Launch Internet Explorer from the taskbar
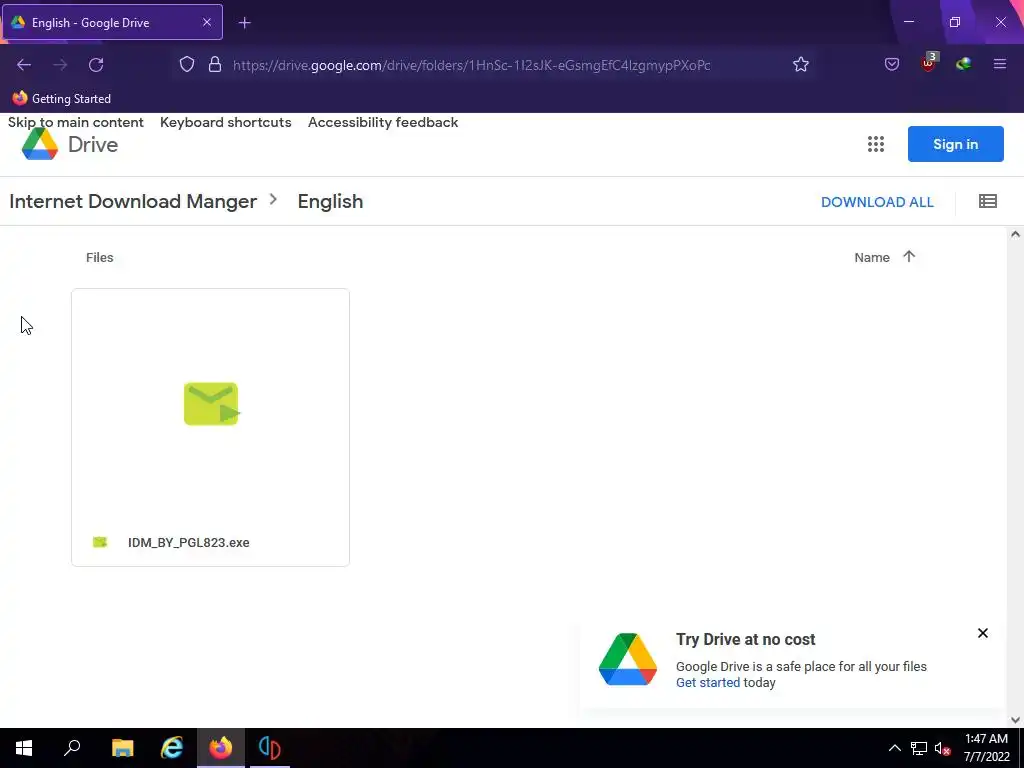1024x768 pixels. pos(172,748)
